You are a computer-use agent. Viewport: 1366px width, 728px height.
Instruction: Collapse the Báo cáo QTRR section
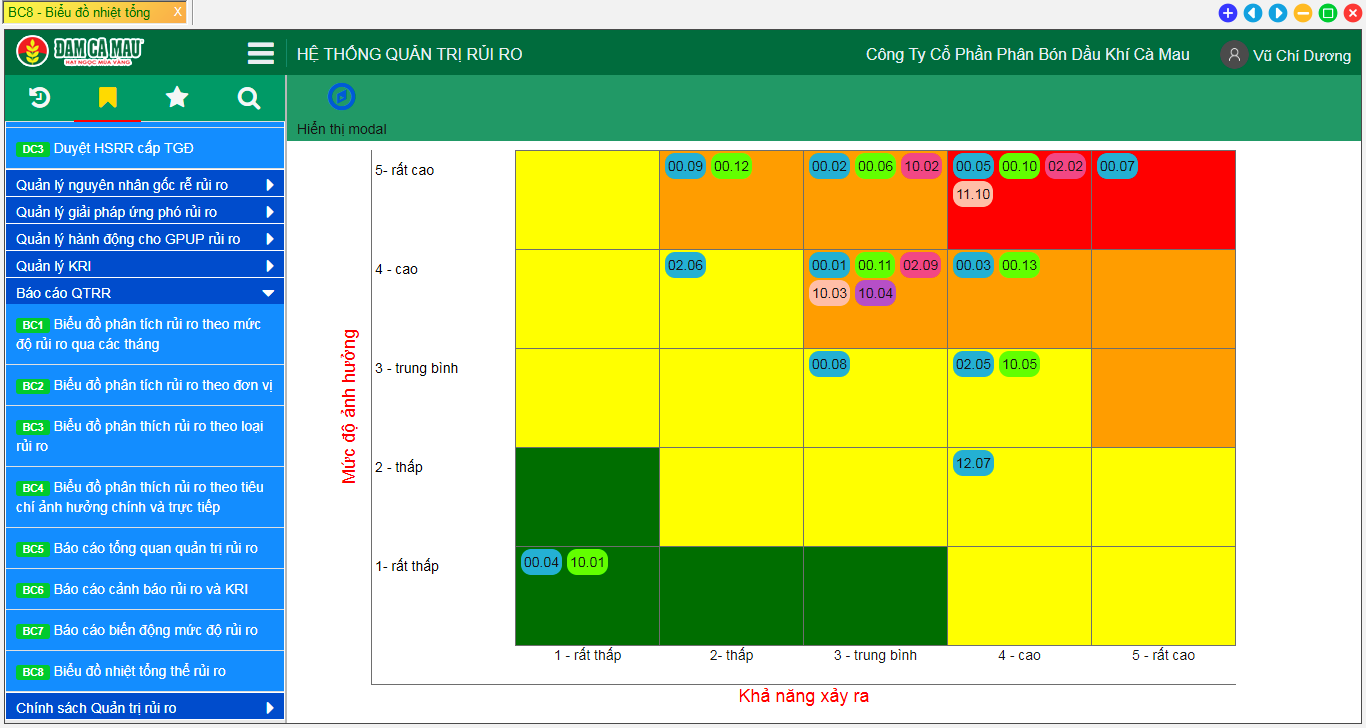coord(145,293)
